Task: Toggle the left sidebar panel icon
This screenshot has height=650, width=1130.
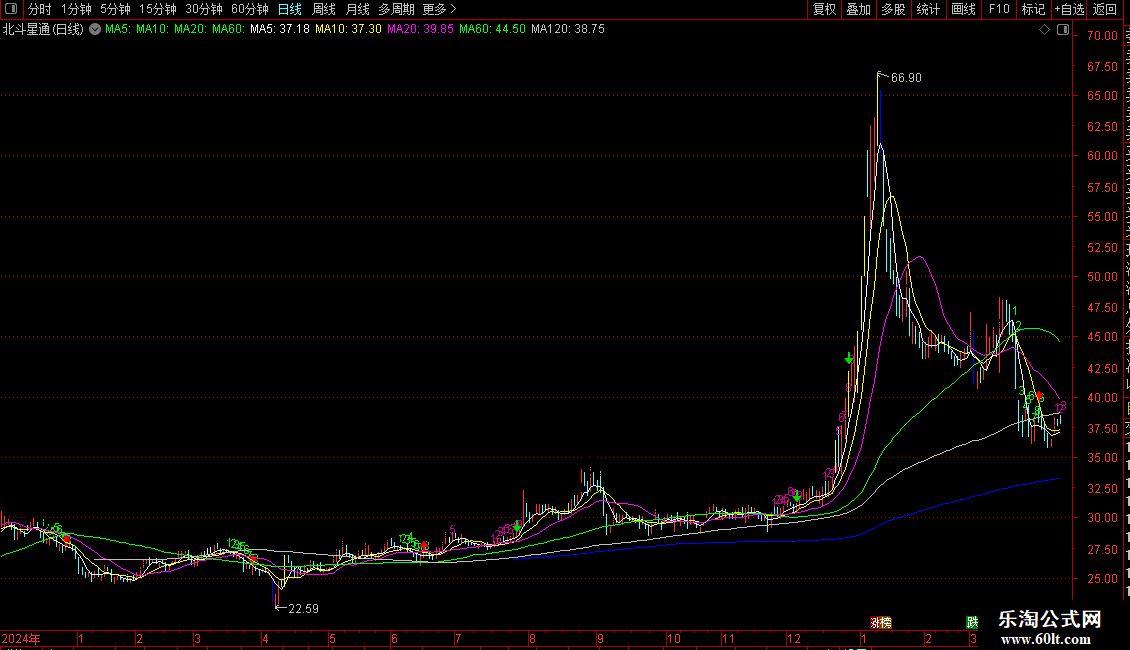Action: pyautogui.click(x=11, y=9)
